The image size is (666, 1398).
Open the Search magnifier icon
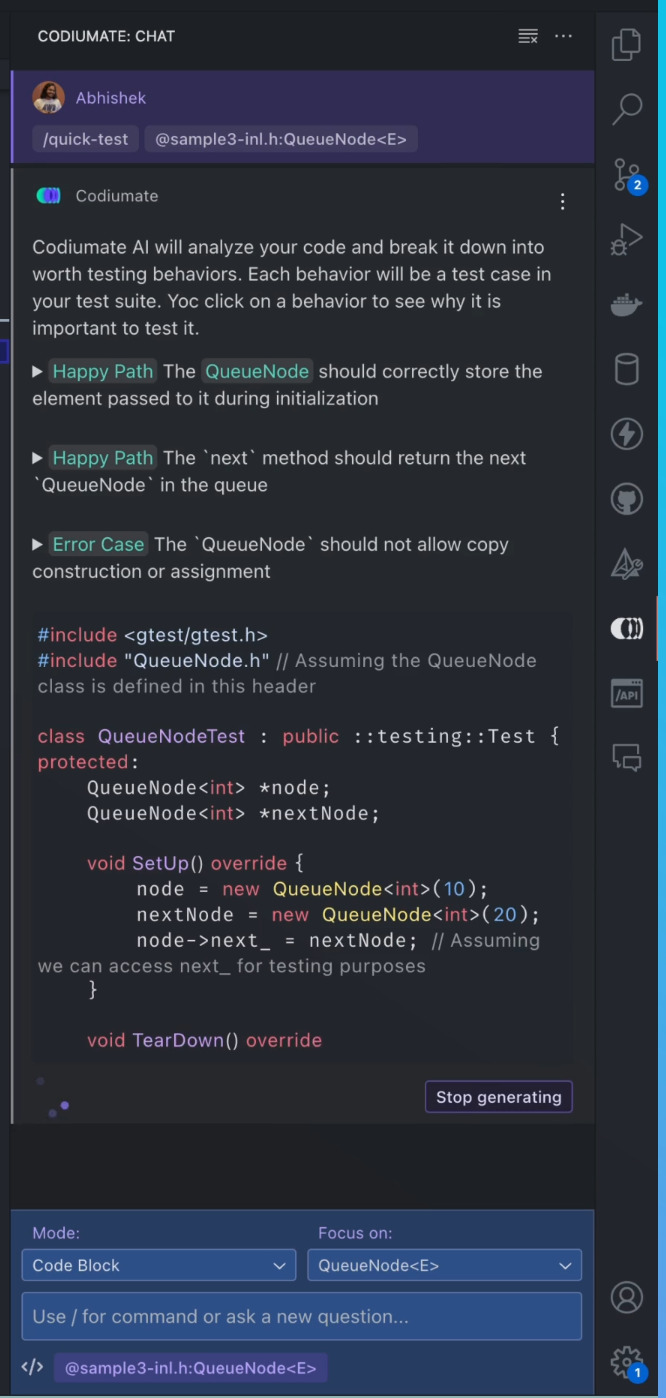[x=626, y=109]
